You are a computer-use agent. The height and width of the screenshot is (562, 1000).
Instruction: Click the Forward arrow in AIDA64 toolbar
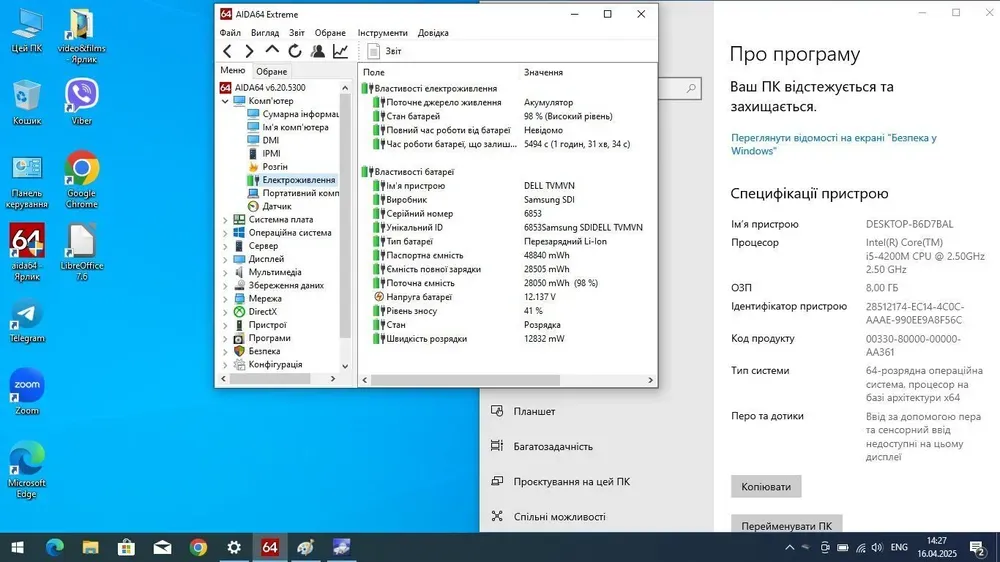tap(249, 51)
